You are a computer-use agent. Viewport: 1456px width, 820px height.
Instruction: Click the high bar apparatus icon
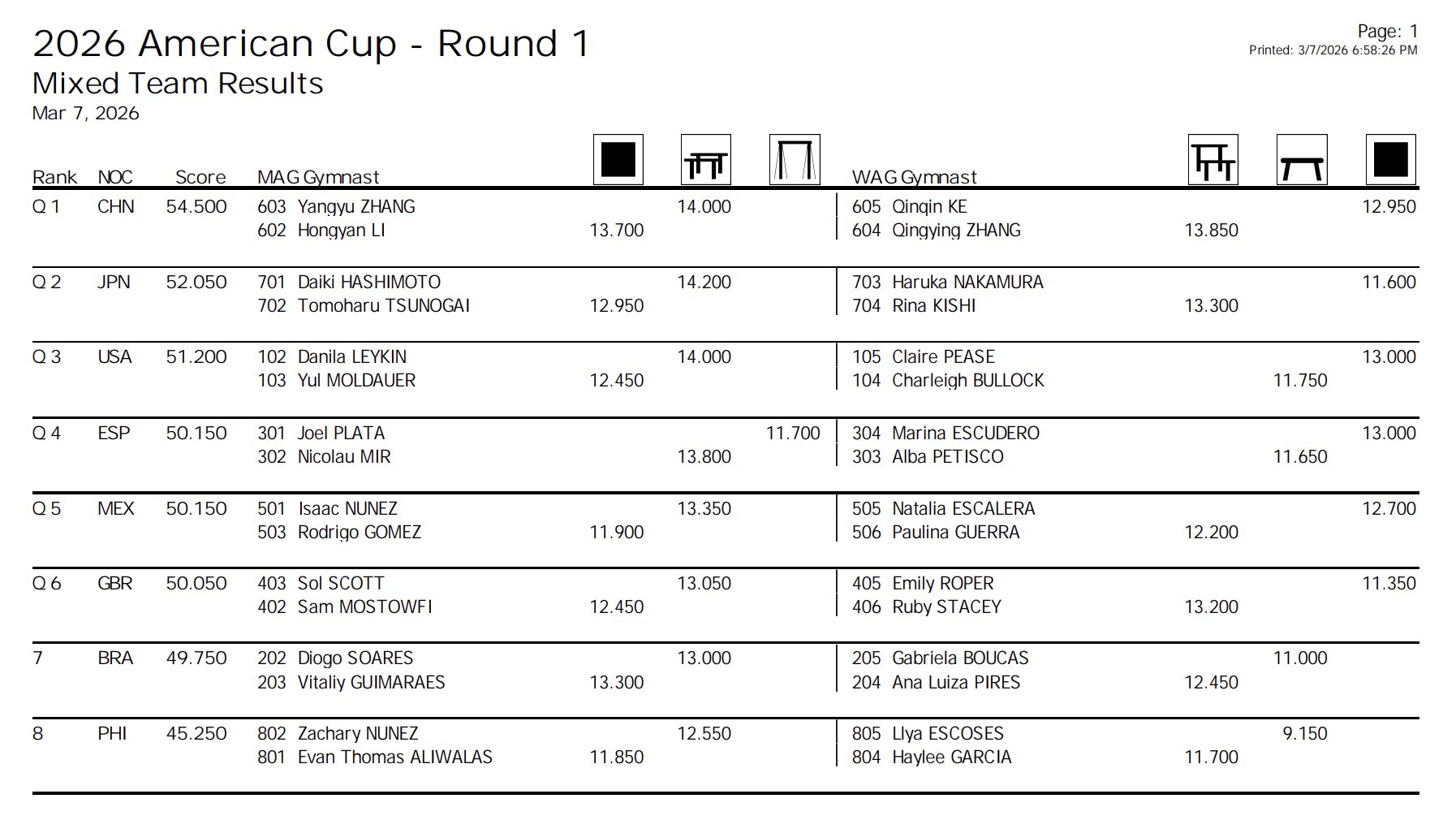[794, 159]
